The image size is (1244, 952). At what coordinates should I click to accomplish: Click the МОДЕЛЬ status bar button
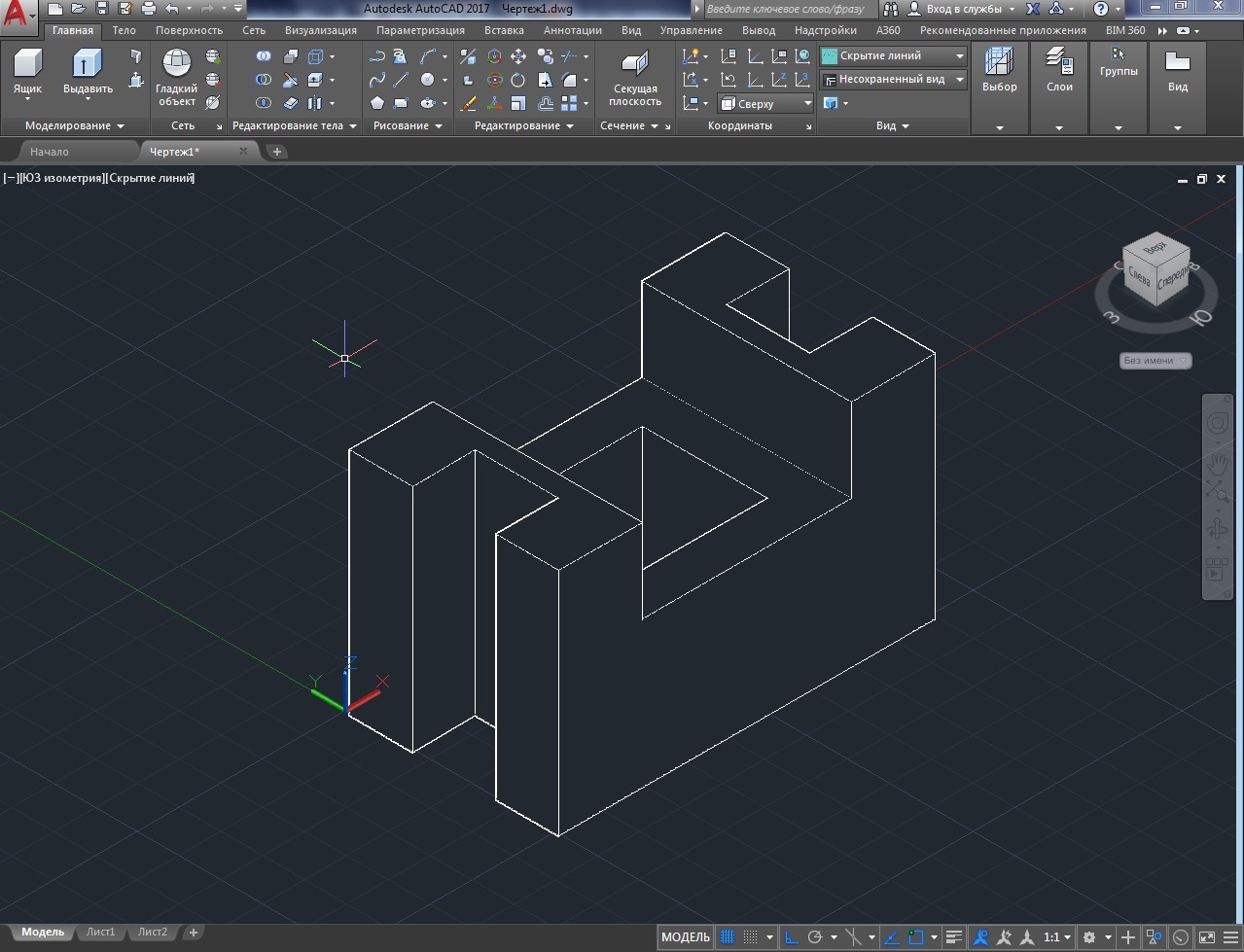pos(686,937)
